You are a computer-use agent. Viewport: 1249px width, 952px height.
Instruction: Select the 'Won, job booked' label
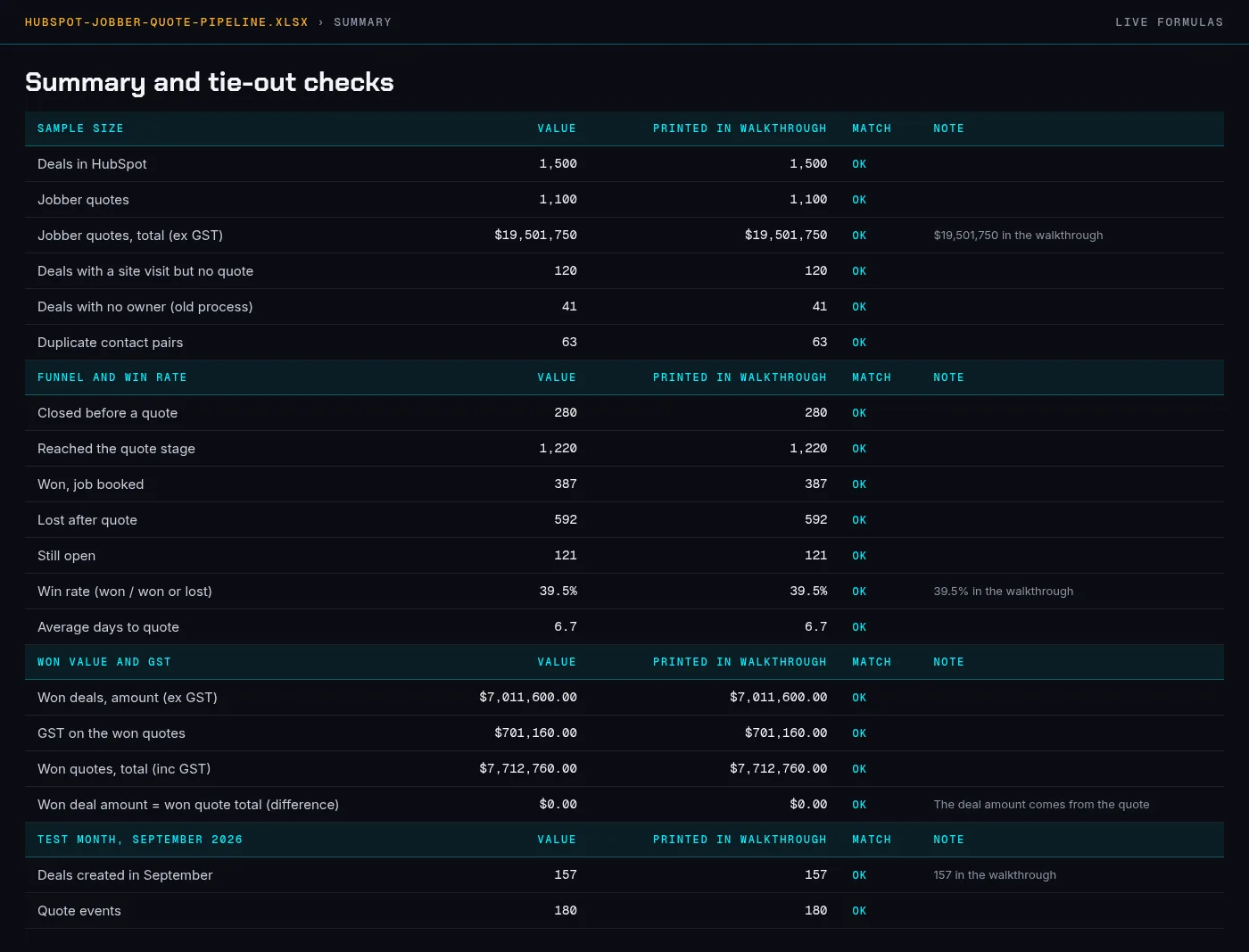pyautogui.click(x=90, y=484)
